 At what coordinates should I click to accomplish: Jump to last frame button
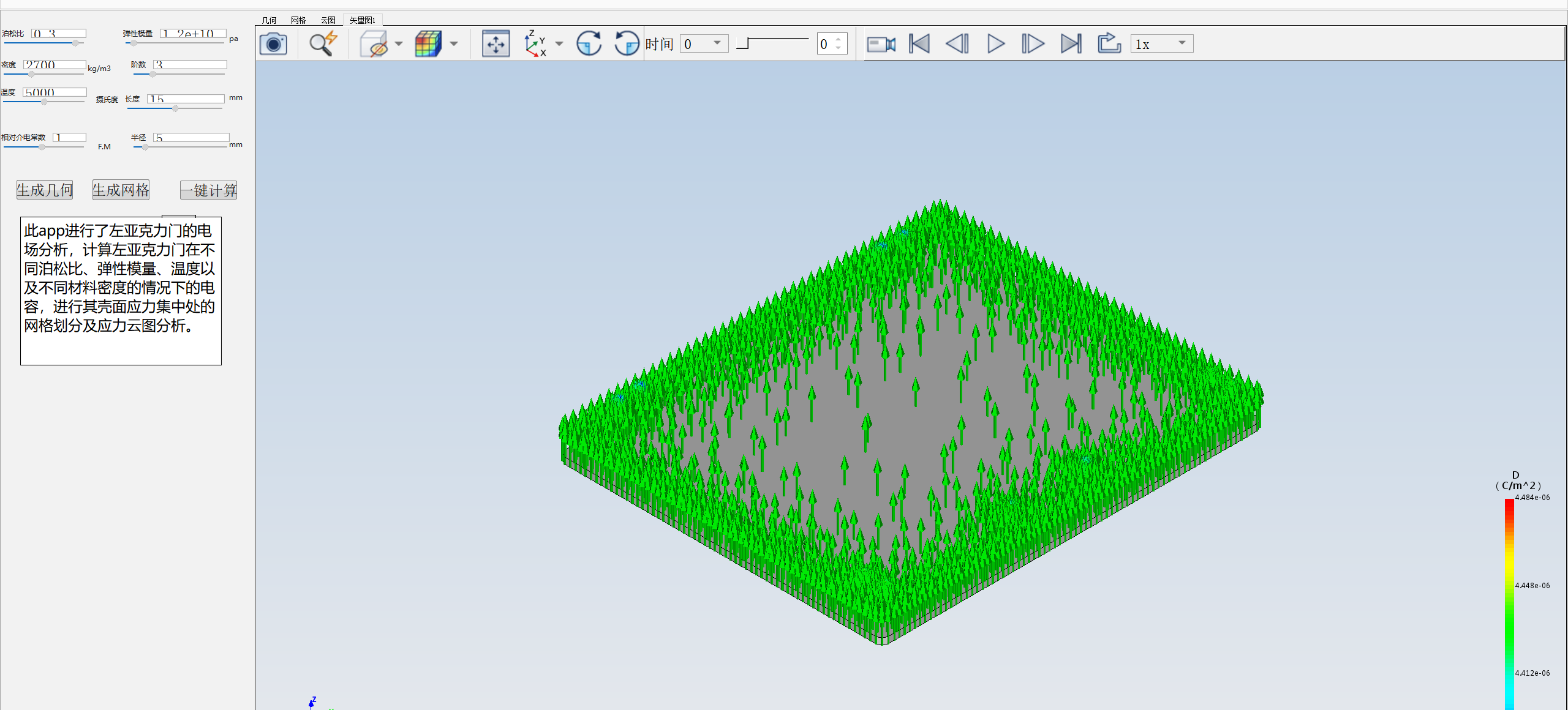click(x=1071, y=44)
